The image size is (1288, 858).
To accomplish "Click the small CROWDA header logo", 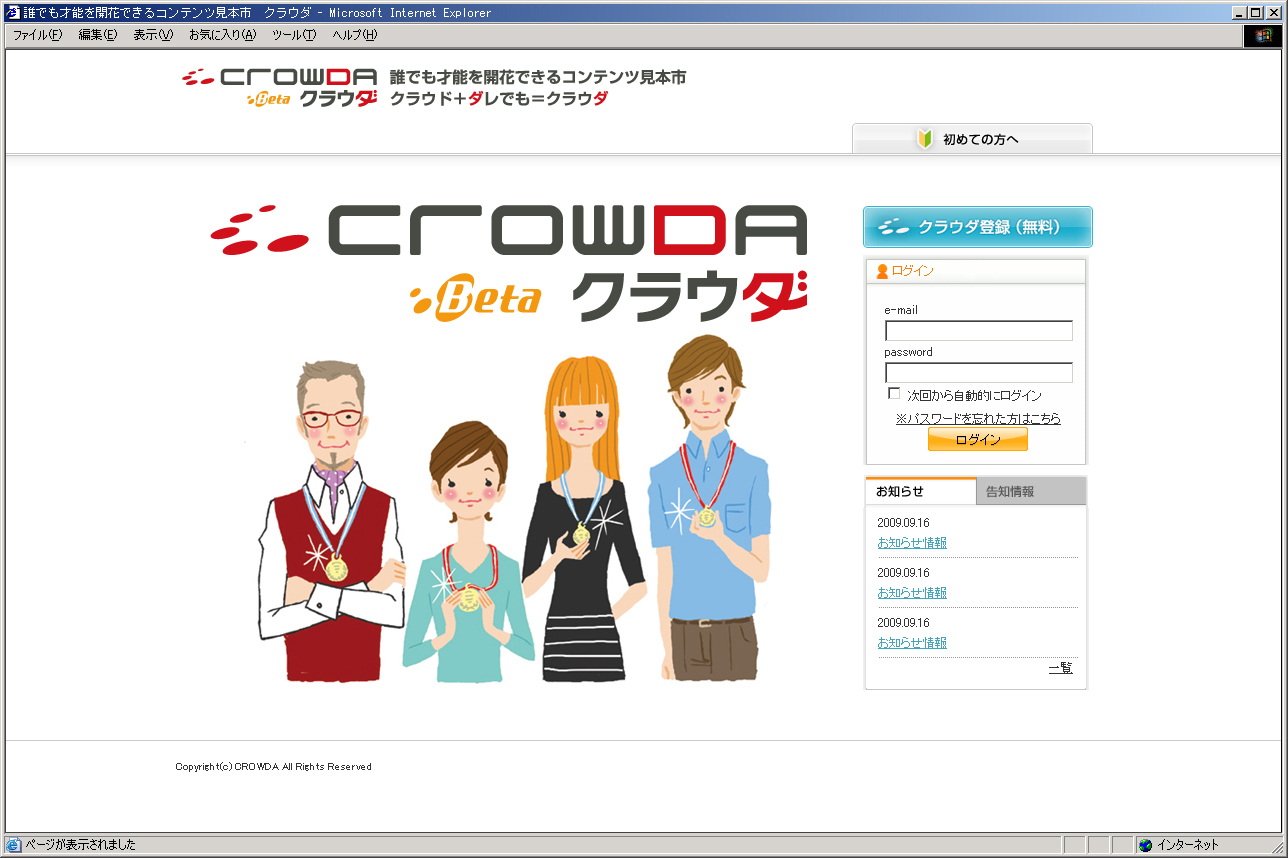I will (280, 88).
